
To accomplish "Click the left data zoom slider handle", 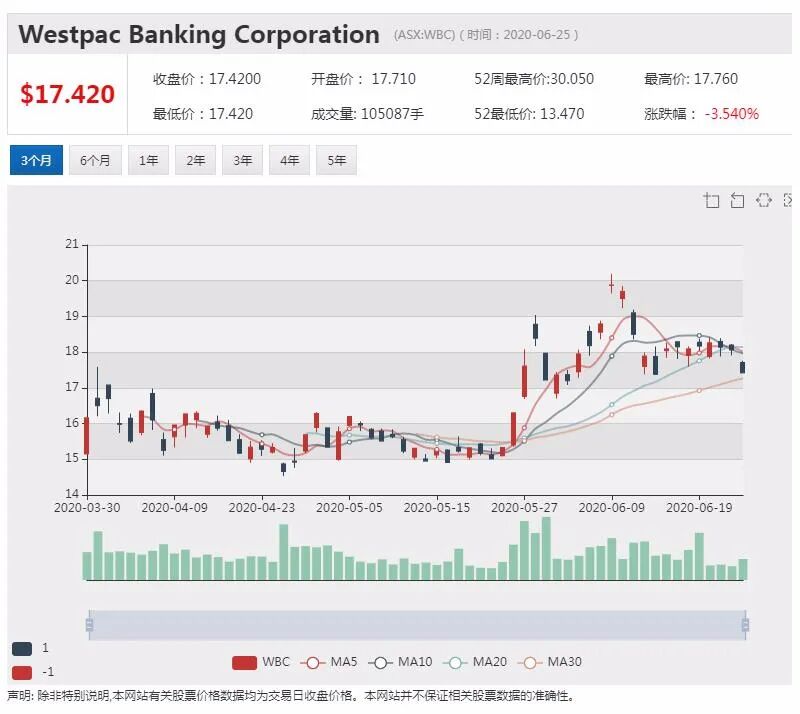I will (x=89, y=625).
